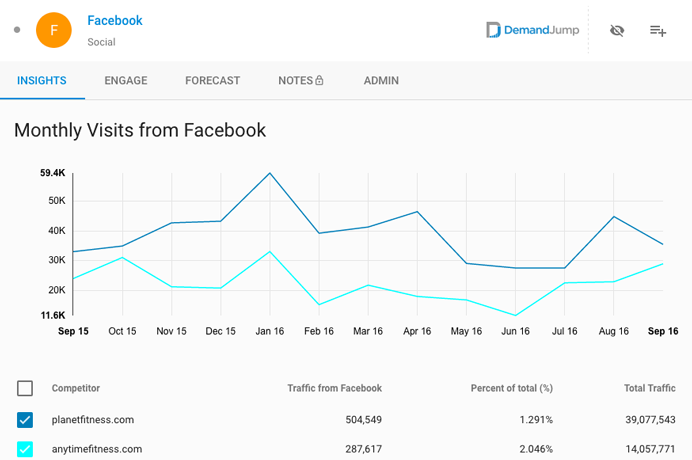Toggle the hide visibility eye icon
This screenshot has height=460, width=692.
pos(617,30)
